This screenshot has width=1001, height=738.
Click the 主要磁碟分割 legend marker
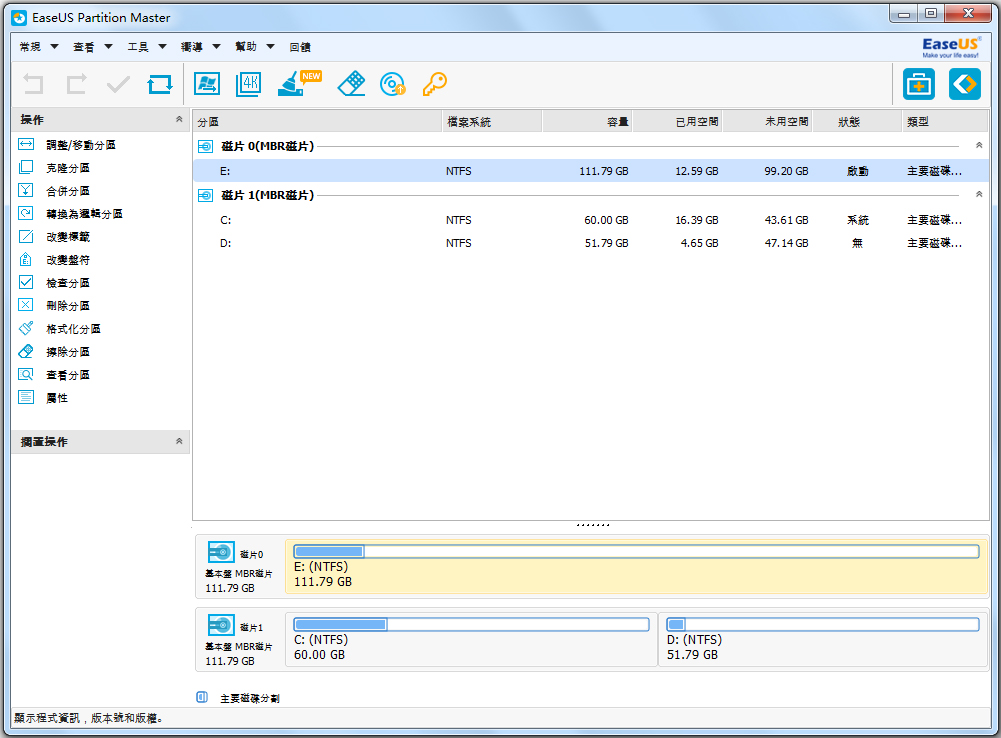202,697
